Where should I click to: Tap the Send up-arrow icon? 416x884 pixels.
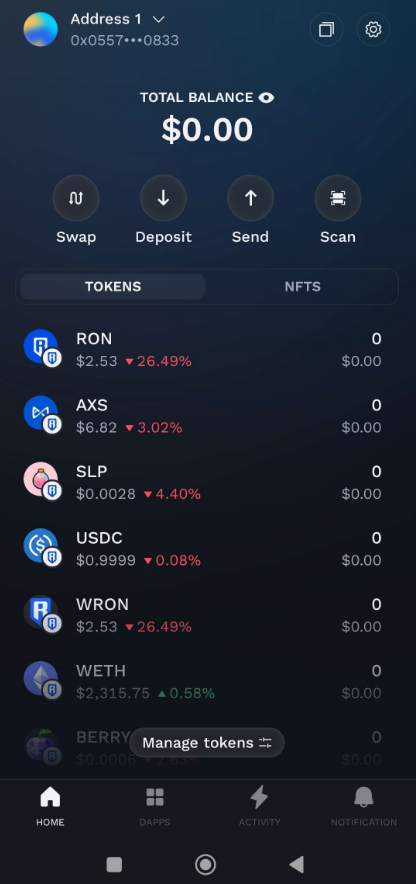(x=250, y=198)
